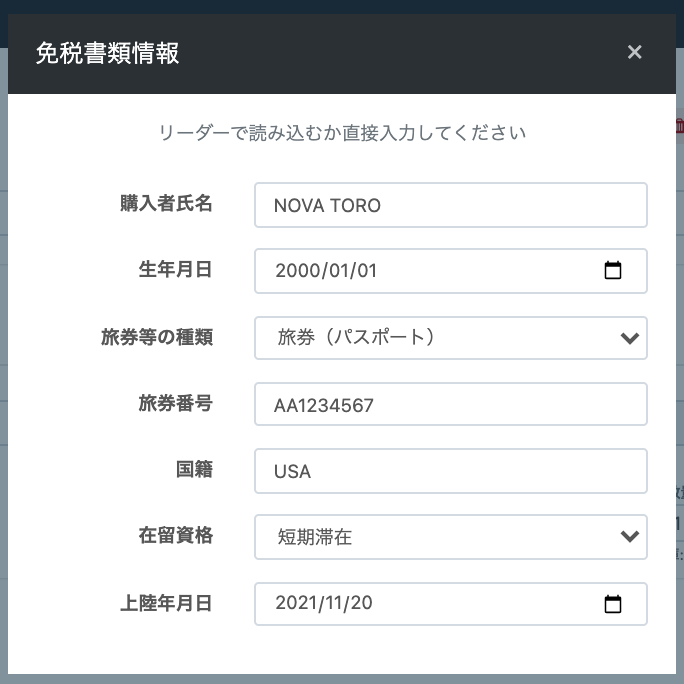Click the 国籍 label
The image size is (684, 684).
(194, 469)
